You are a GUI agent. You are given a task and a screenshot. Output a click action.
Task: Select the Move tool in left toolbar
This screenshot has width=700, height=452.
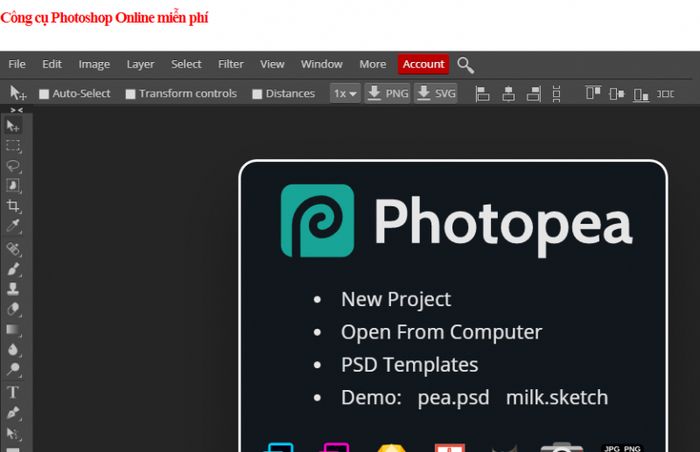click(13, 126)
